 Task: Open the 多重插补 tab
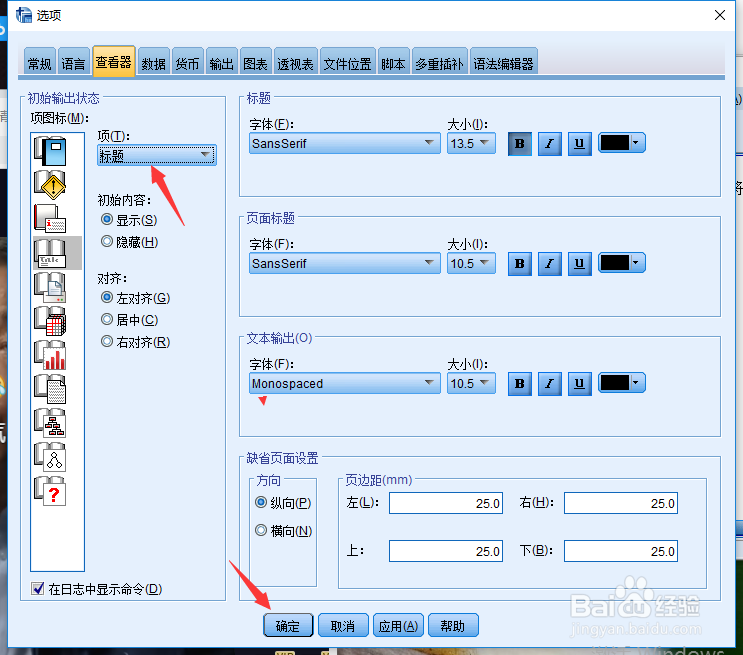(x=439, y=63)
